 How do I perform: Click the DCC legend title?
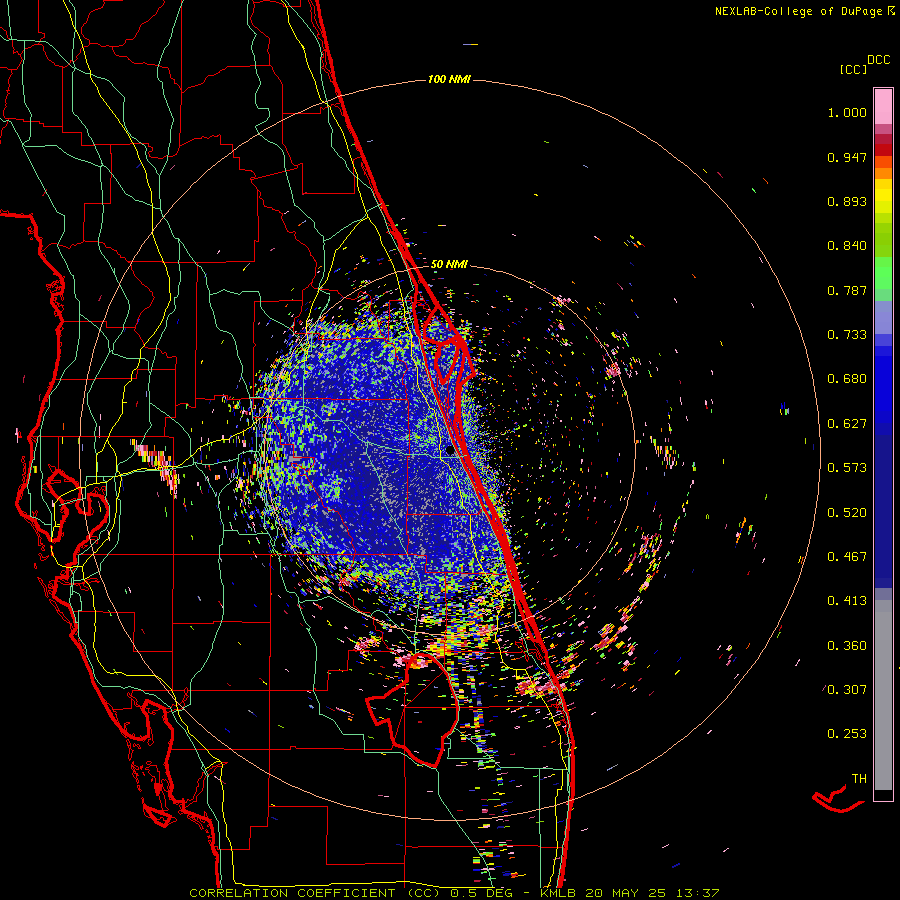coord(878,60)
